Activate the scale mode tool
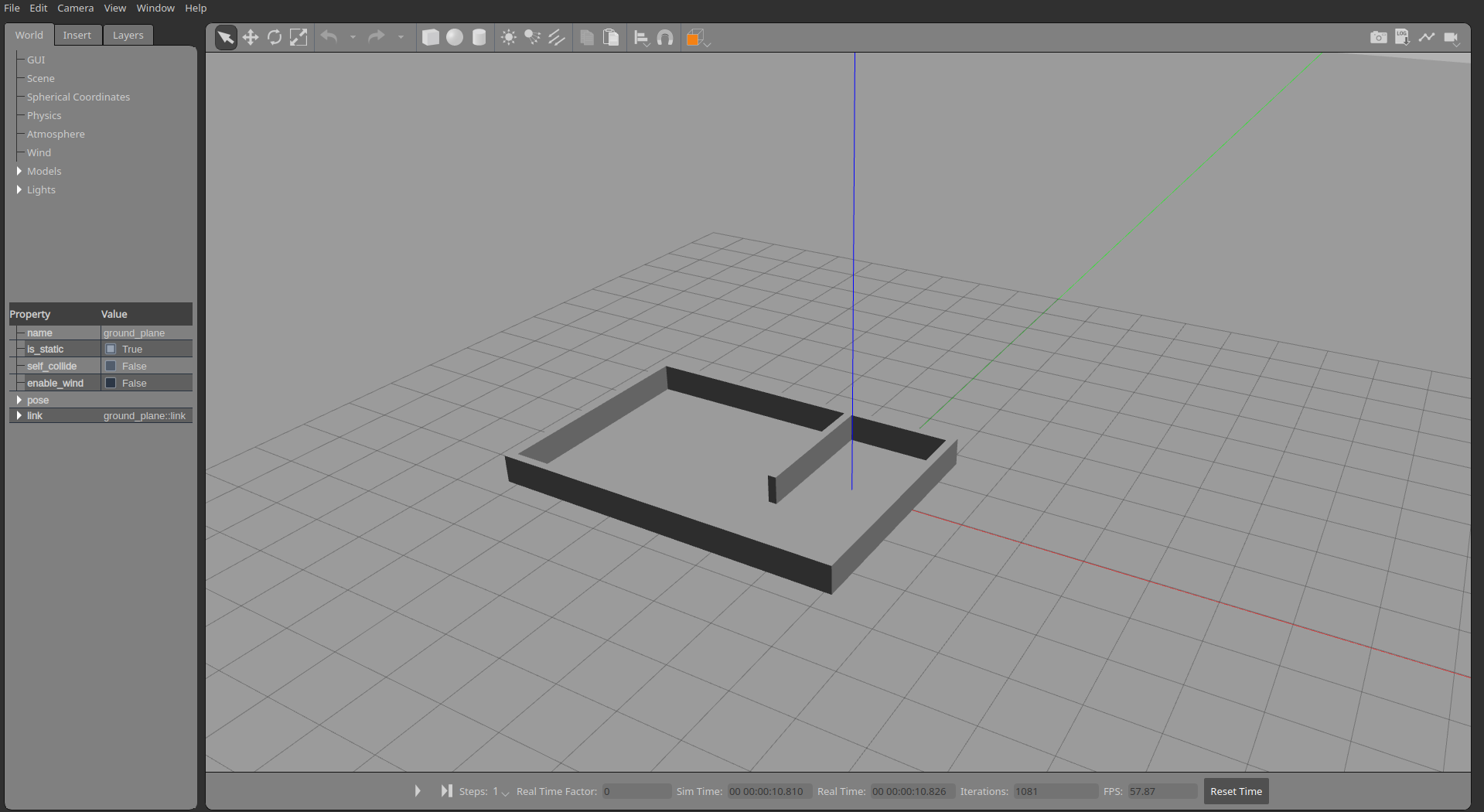Screen dimensions: 1484x812 click(x=299, y=37)
